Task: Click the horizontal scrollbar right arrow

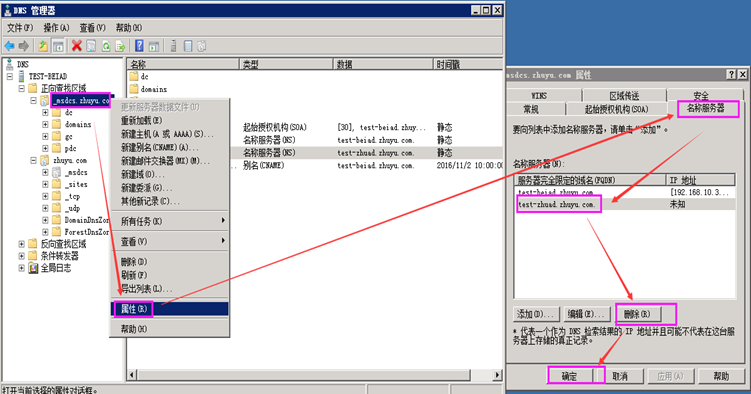Action: pyautogui.click(x=497, y=375)
